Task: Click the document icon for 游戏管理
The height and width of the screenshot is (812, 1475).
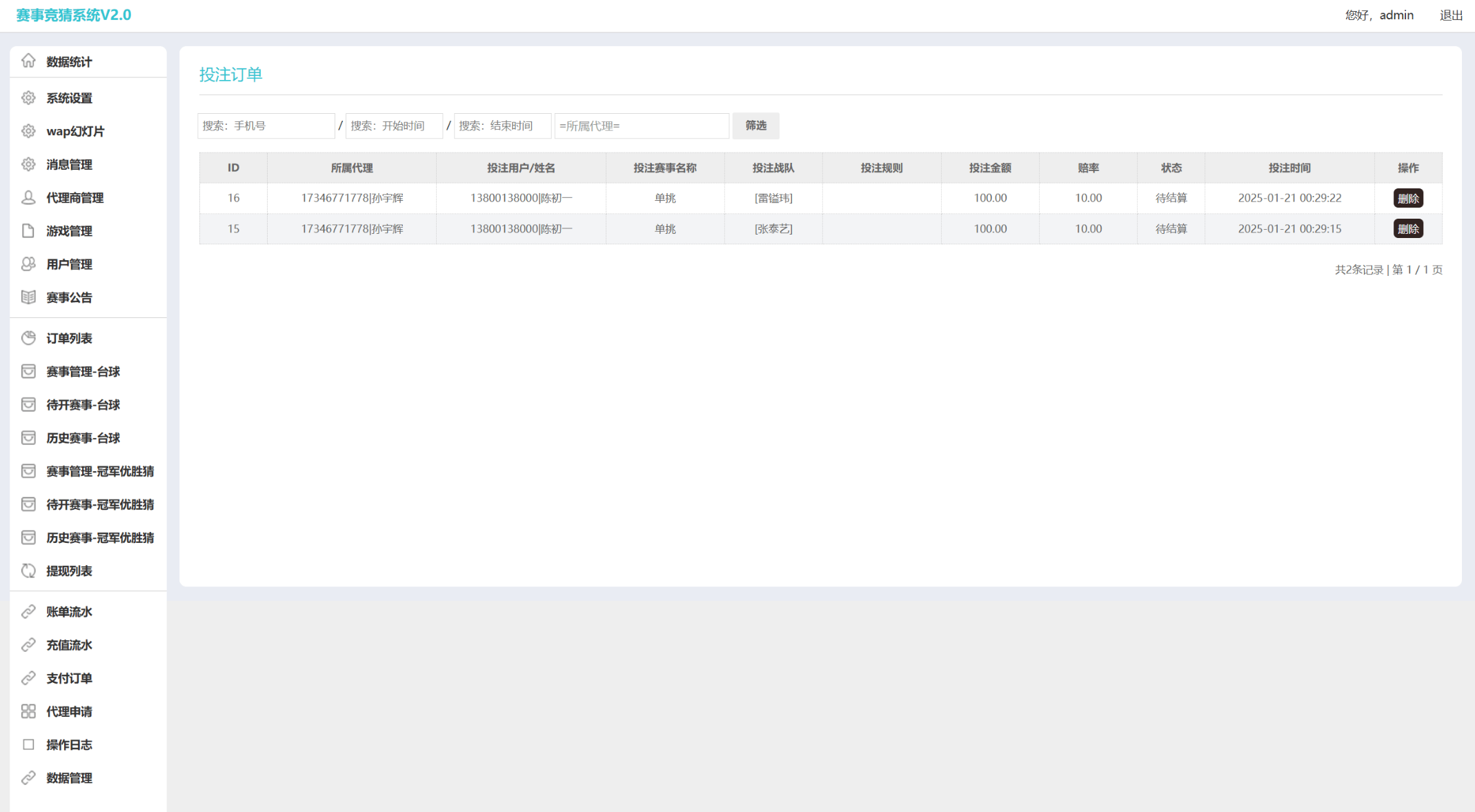Action: click(x=28, y=231)
